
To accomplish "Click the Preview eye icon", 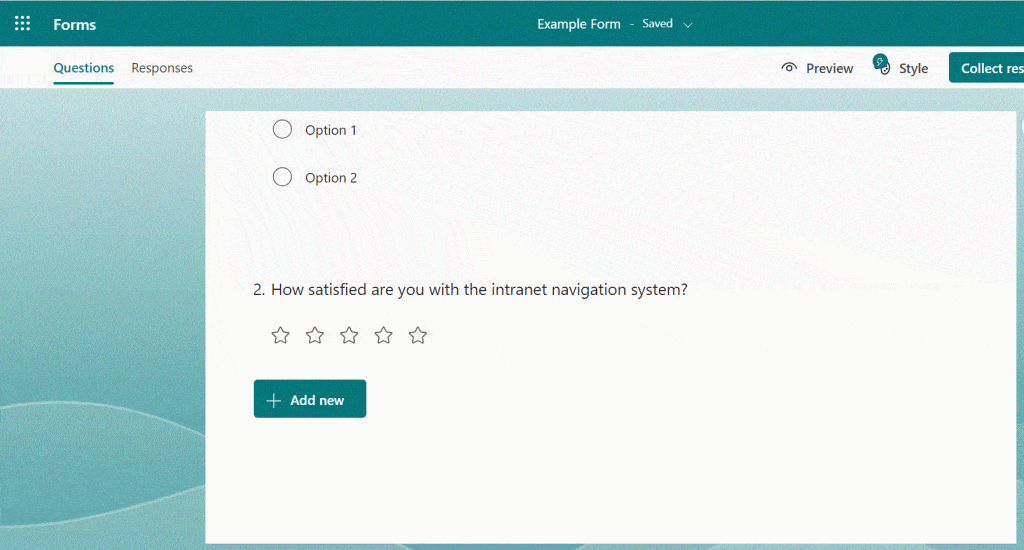I will 789,67.
